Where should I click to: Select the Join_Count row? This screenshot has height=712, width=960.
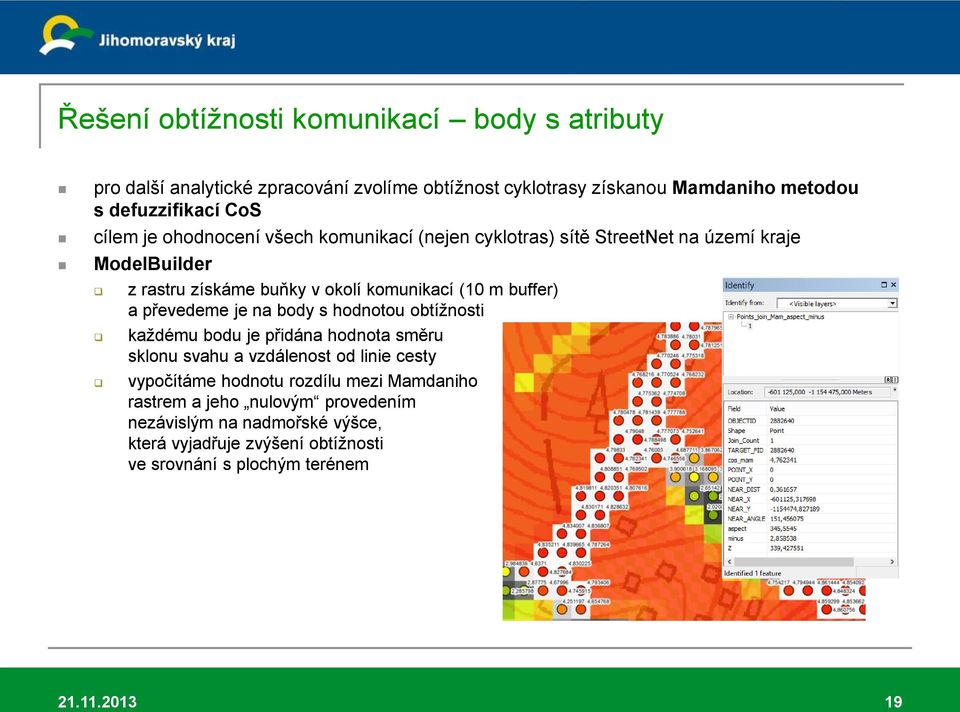pyautogui.click(x=811, y=440)
